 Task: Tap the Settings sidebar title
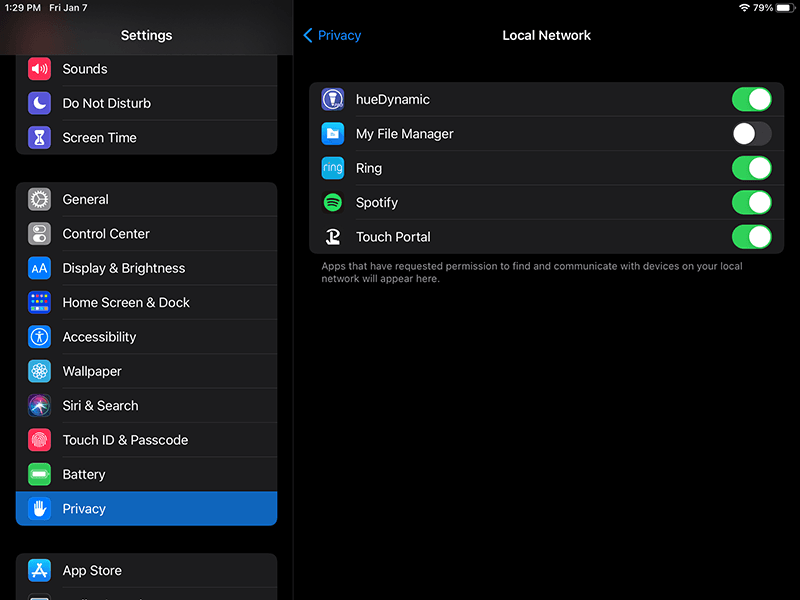146,35
